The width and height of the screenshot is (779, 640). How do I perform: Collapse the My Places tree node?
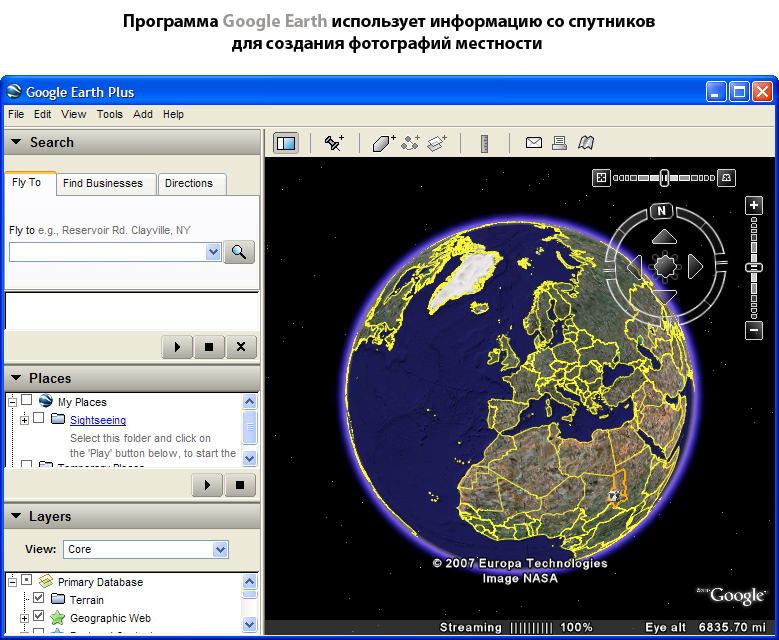click(12, 402)
